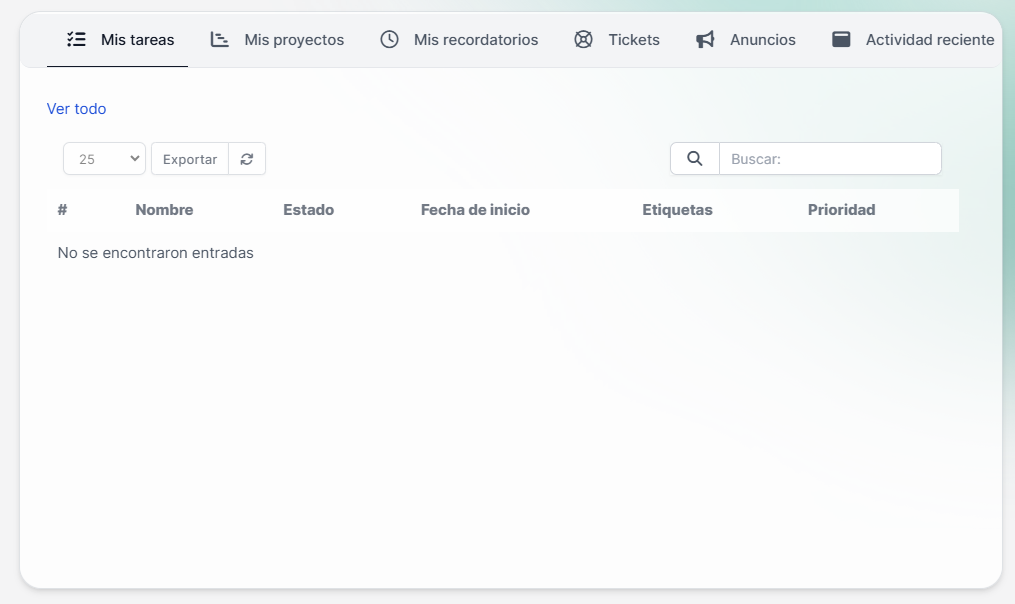Sort the table by Nombre
Screen dimensions: 1015x604
click(164, 210)
